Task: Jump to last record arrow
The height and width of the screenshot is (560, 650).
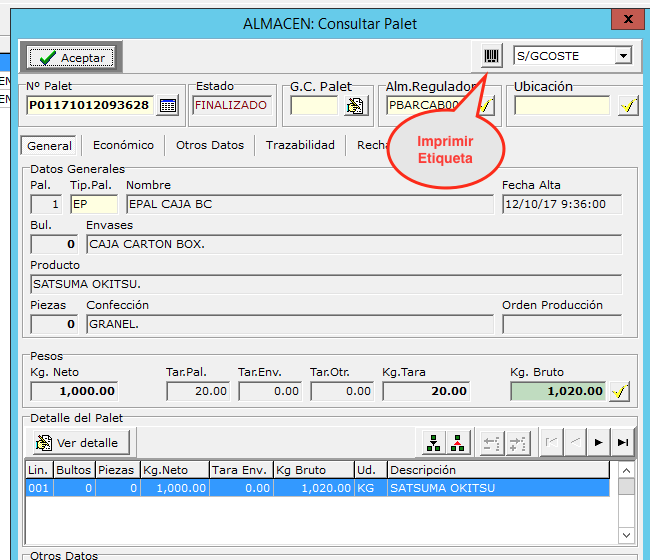Action: (622, 442)
